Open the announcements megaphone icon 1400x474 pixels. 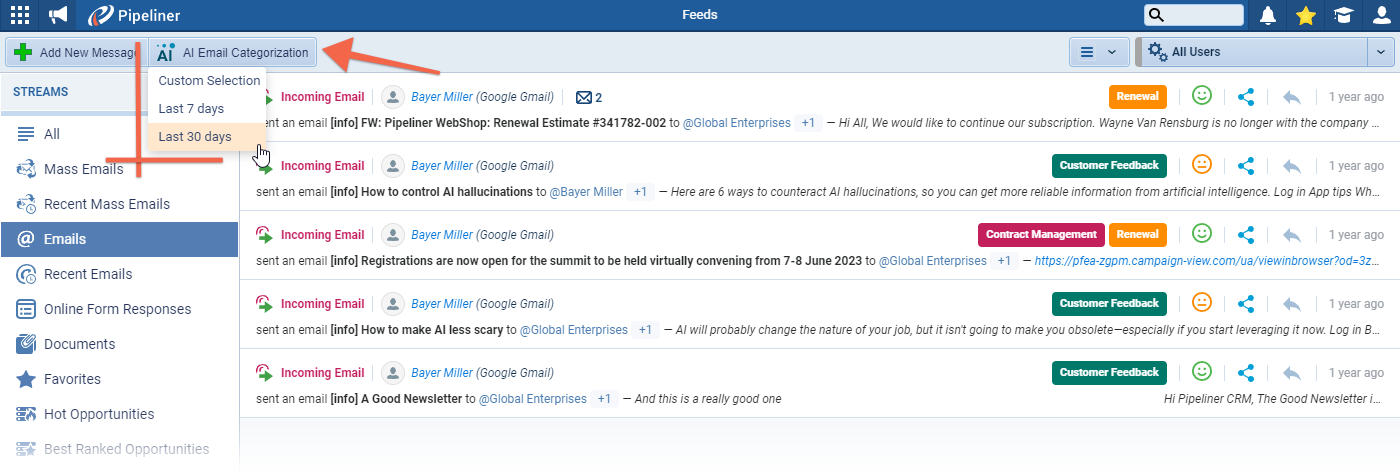point(59,15)
